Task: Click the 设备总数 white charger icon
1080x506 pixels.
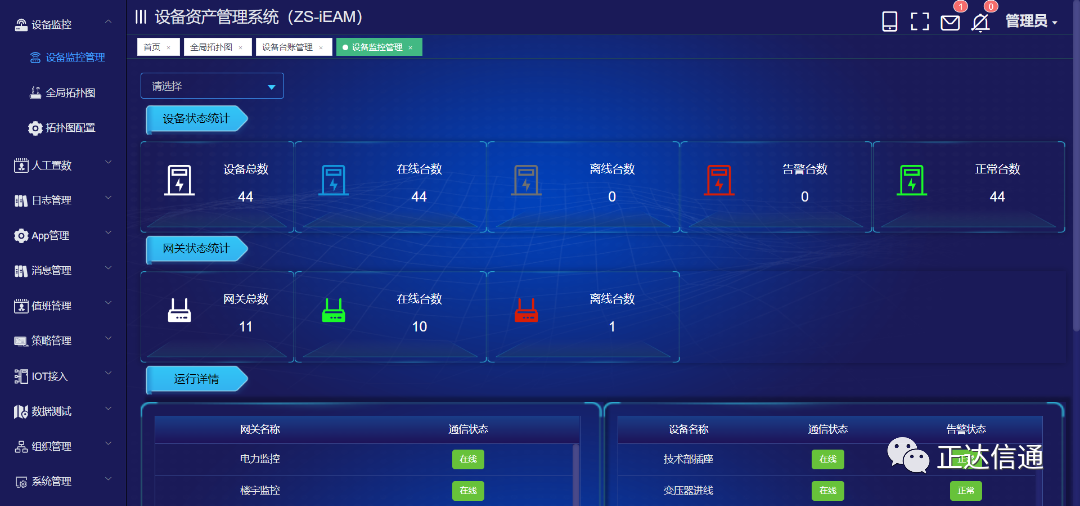Action: pos(179,180)
